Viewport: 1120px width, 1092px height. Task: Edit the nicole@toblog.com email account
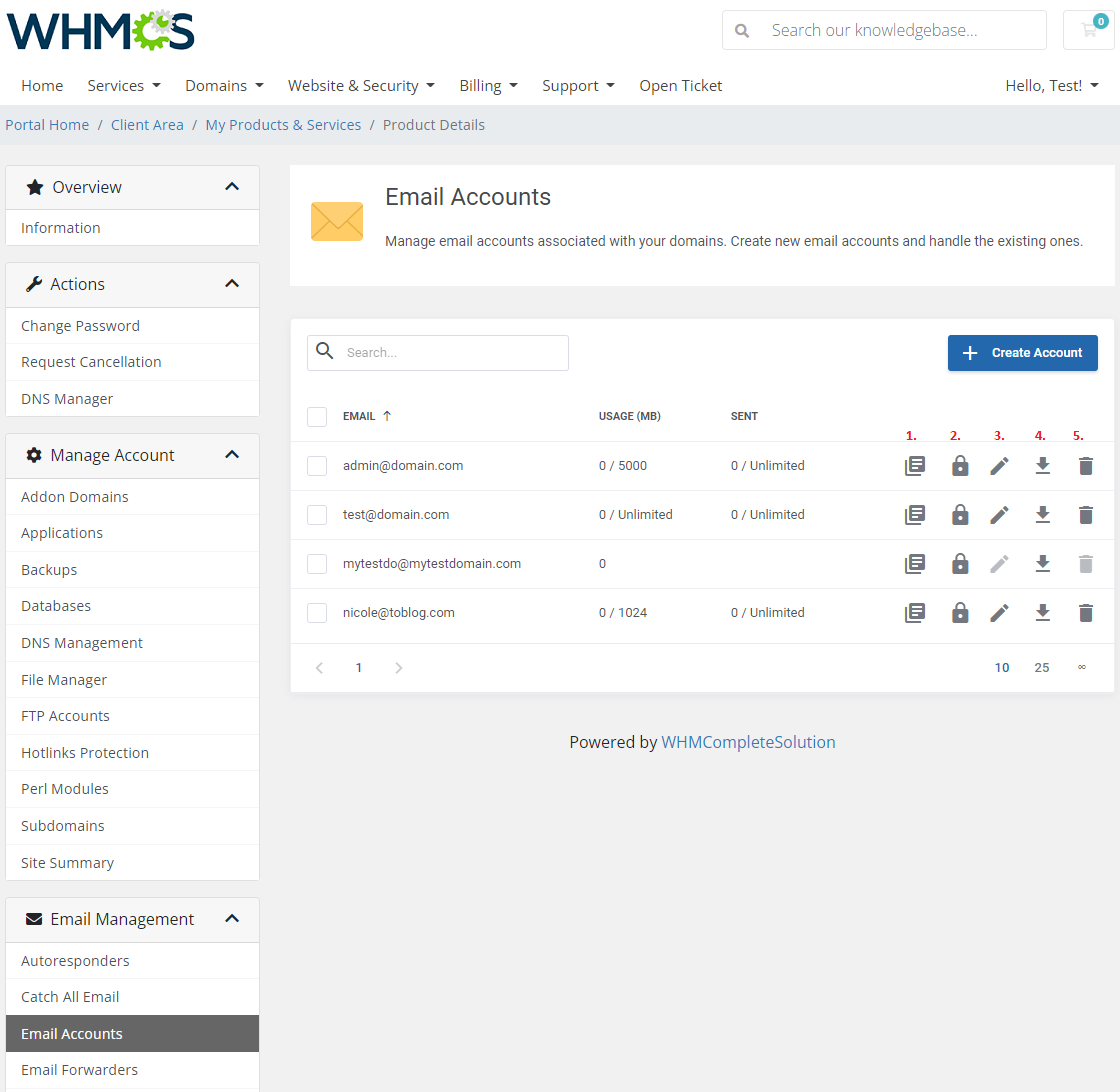tap(999, 612)
